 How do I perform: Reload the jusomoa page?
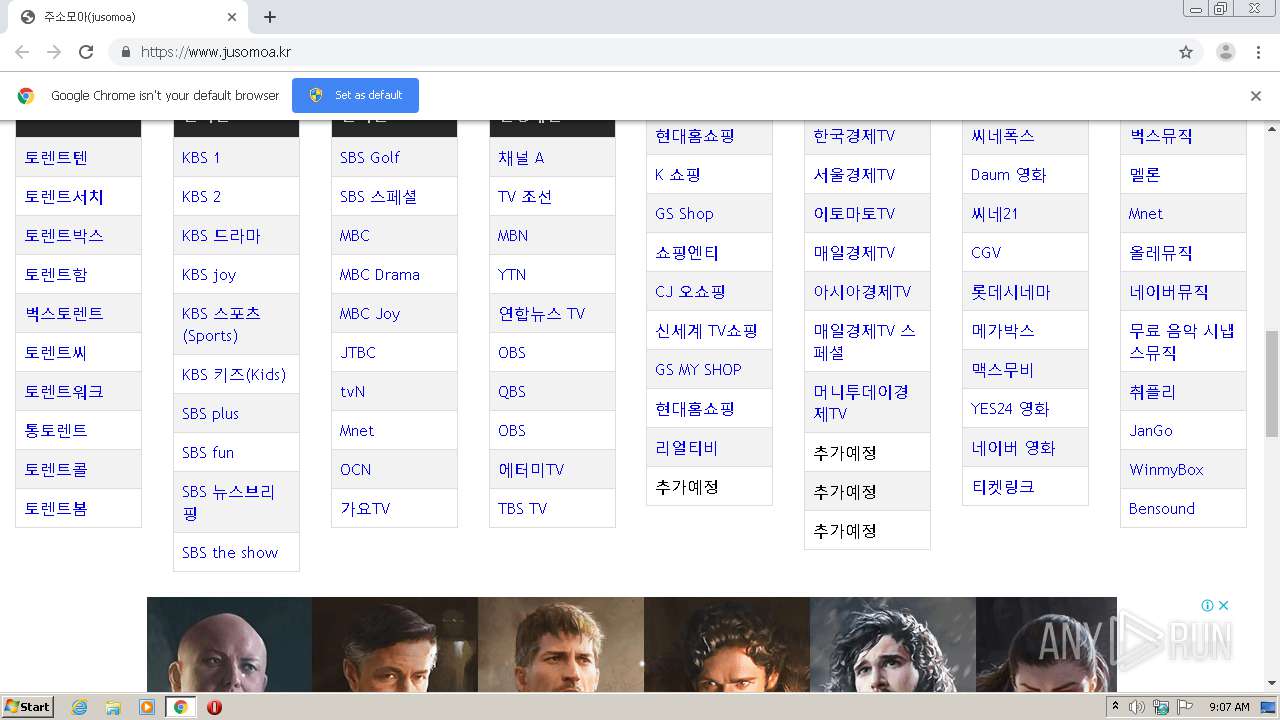86,52
